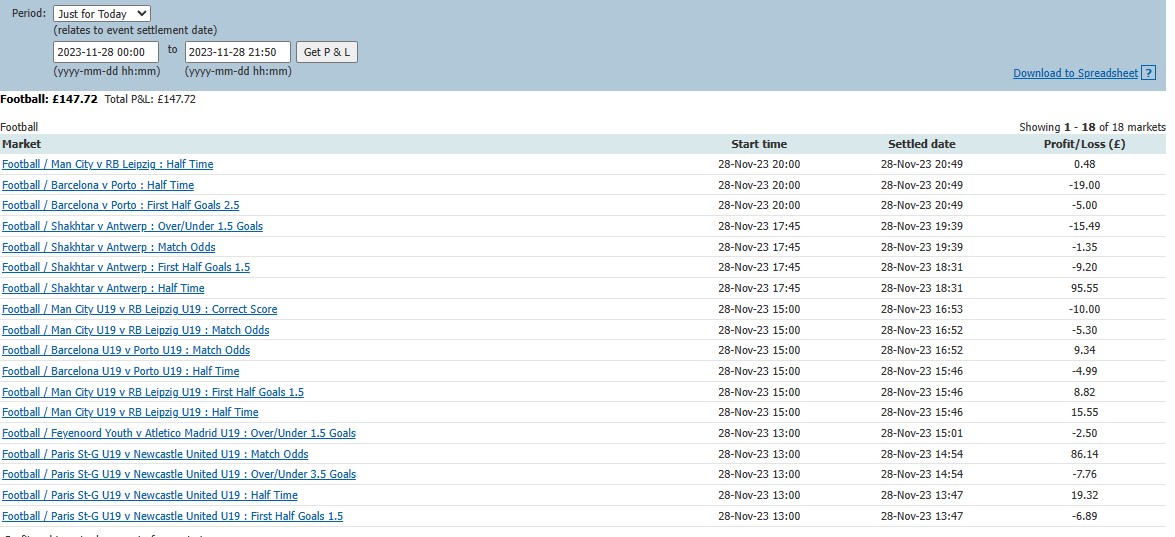Select the 0.48 profit value

(1084, 164)
